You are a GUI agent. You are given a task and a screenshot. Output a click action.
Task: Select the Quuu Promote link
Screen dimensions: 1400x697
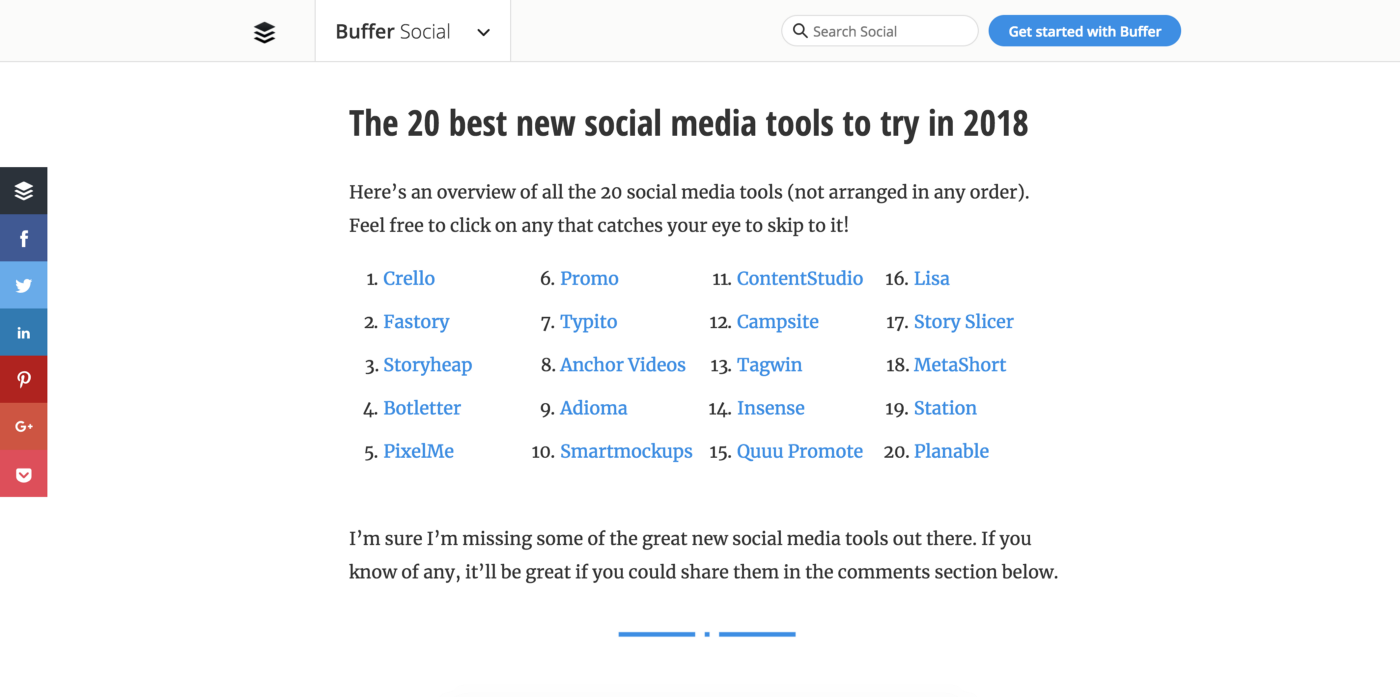pos(800,451)
